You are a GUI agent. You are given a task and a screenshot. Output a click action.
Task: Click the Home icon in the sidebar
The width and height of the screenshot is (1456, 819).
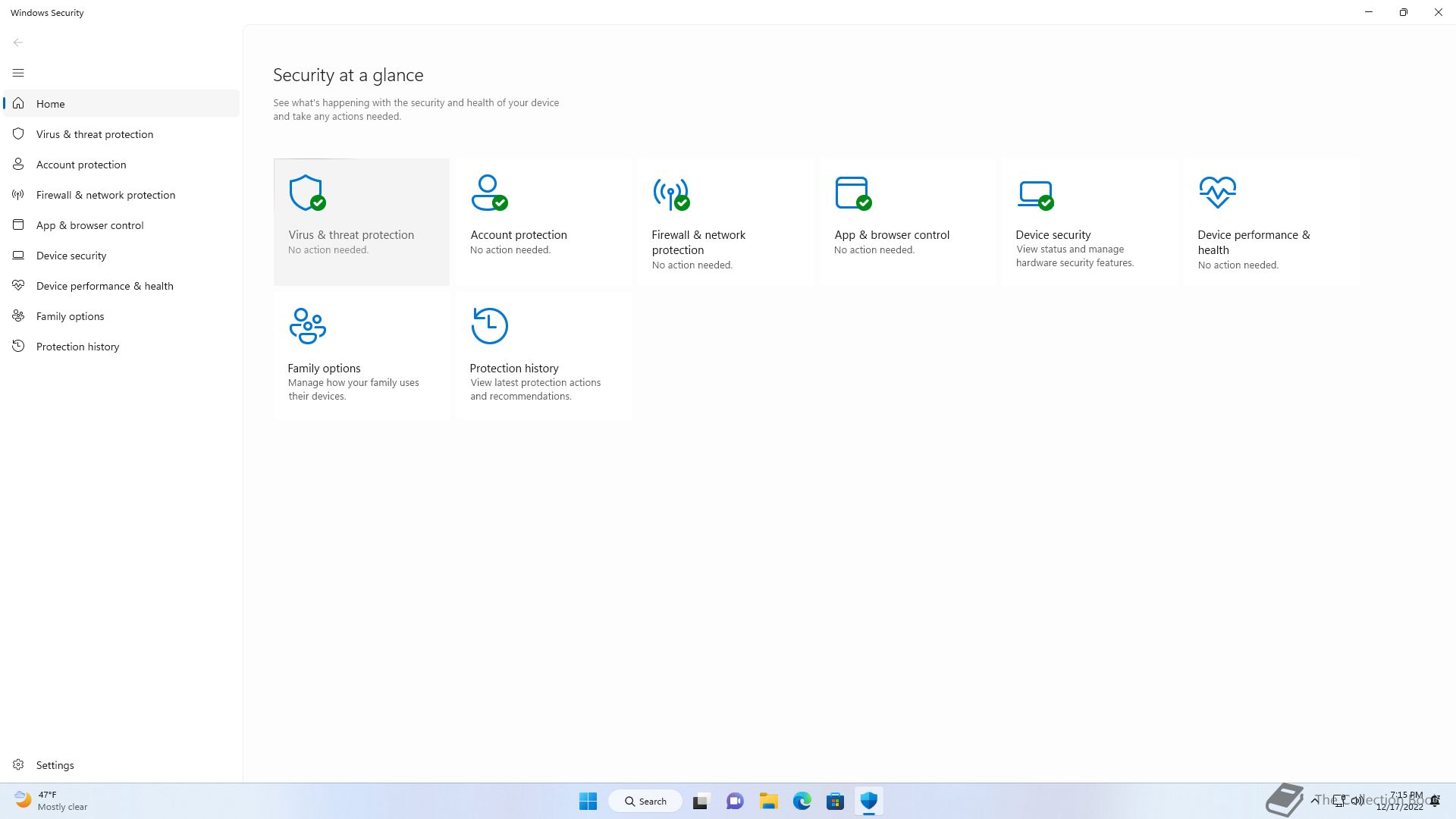(18, 103)
